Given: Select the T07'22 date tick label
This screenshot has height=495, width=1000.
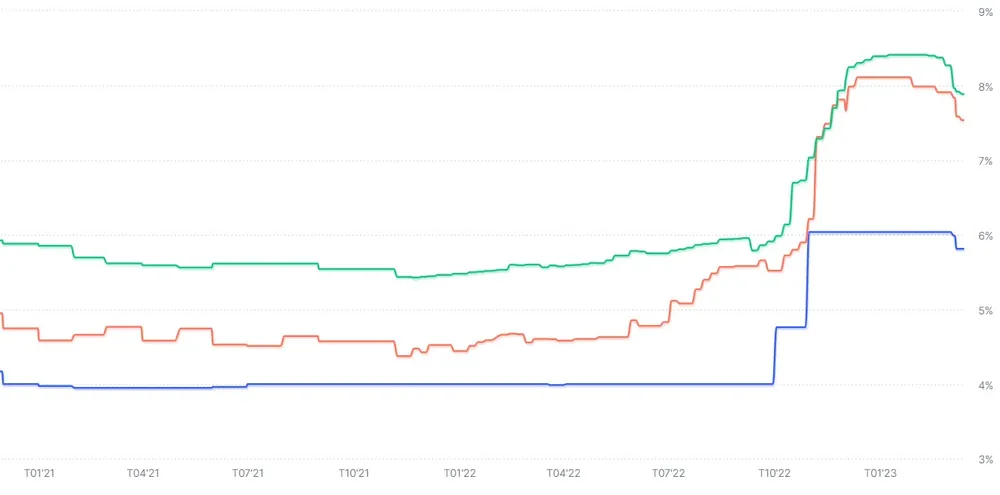Looking at the screenshot, I should [x=668, y=472].
